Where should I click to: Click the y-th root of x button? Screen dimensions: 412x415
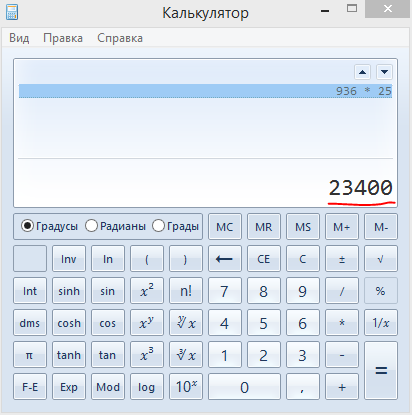(x=186, y=323)
